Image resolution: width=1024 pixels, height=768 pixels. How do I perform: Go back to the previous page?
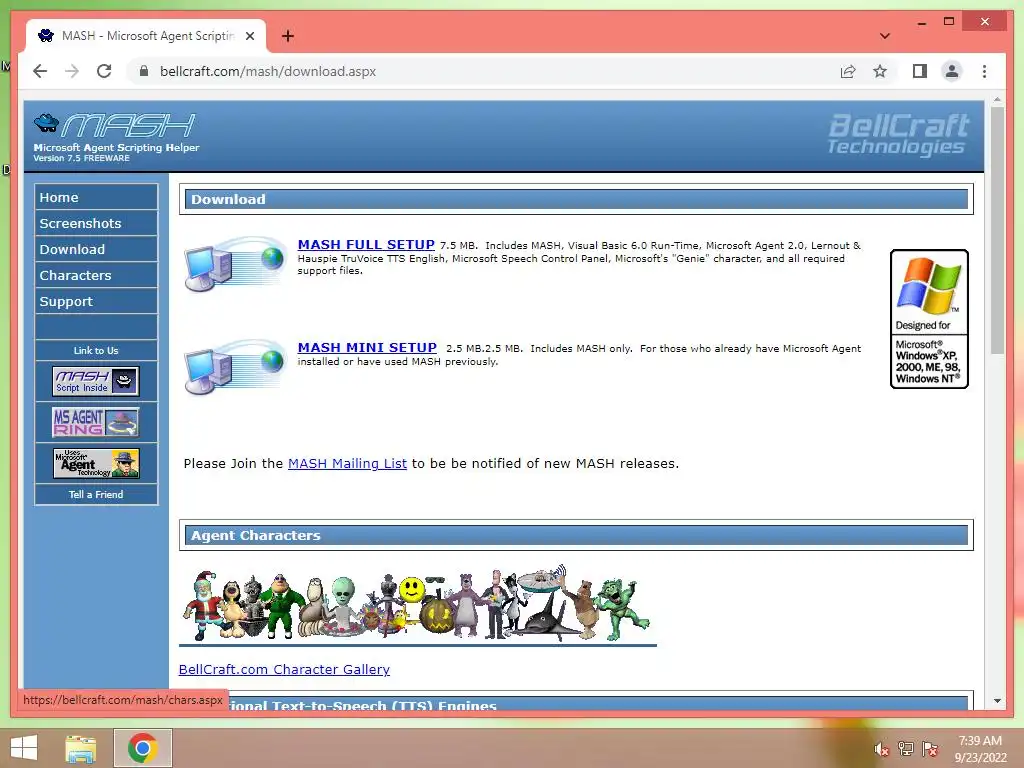(40, 71)
